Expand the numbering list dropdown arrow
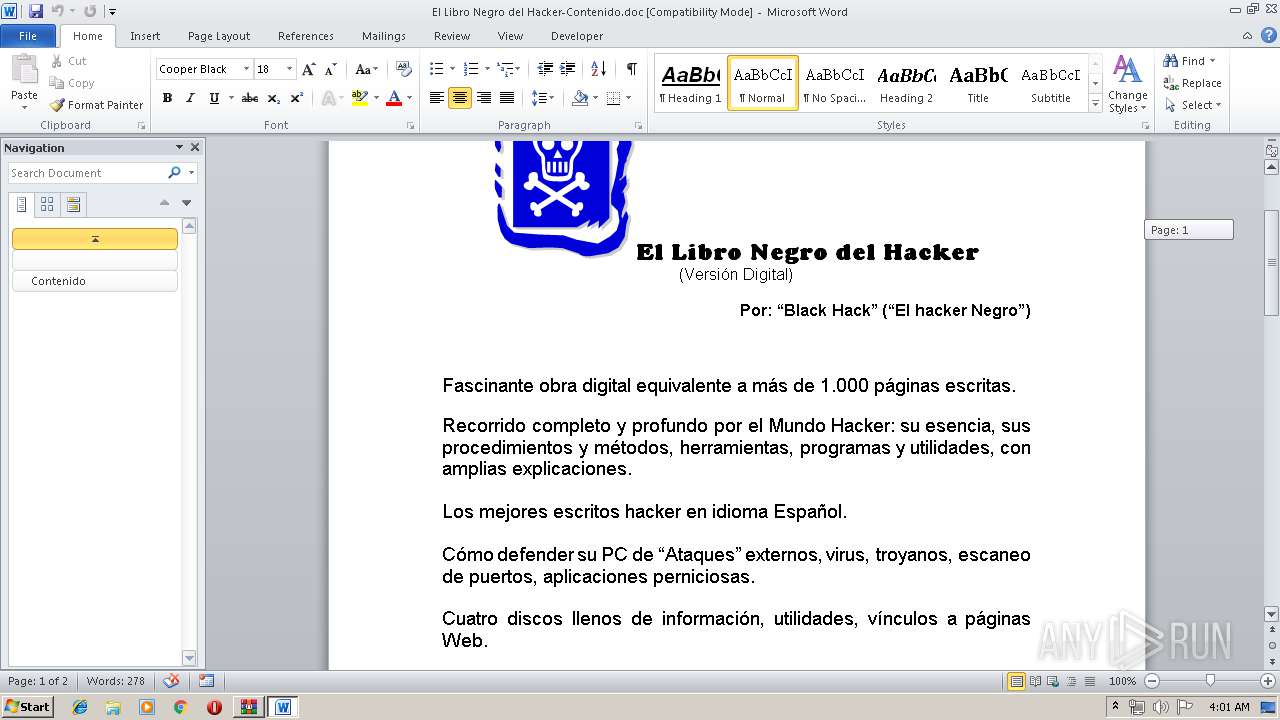This screenshot has height=720, width=1280. click(x=487, y=69)
